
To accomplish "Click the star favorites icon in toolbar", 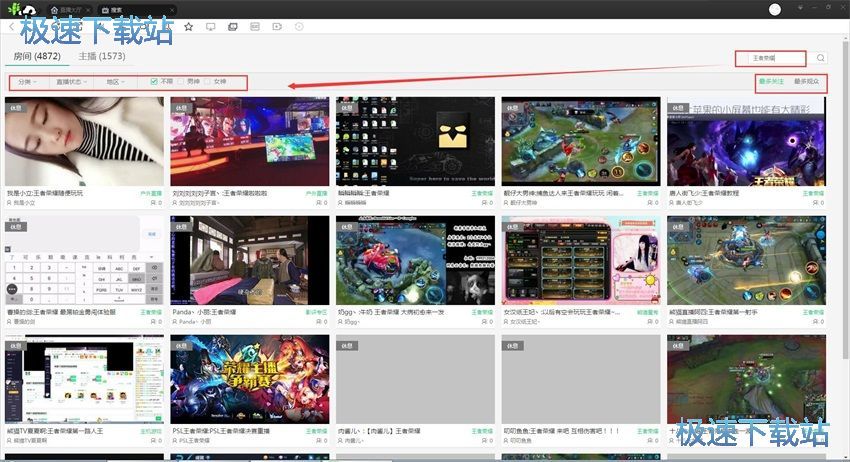I will pyautogui.click(x=189, y=27).
